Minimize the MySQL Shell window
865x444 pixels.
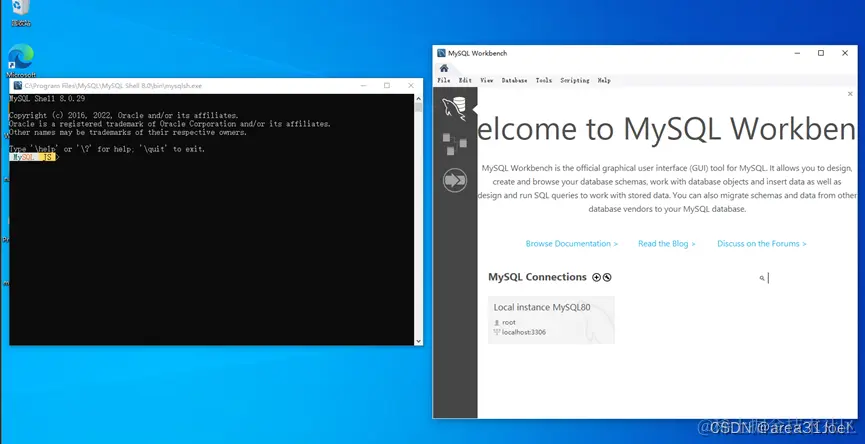click(x=363, y=85)
